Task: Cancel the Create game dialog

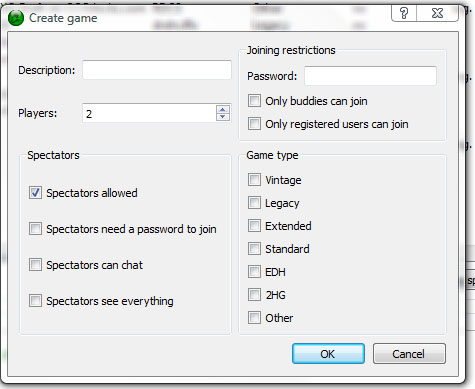Action: click(409, 354)
